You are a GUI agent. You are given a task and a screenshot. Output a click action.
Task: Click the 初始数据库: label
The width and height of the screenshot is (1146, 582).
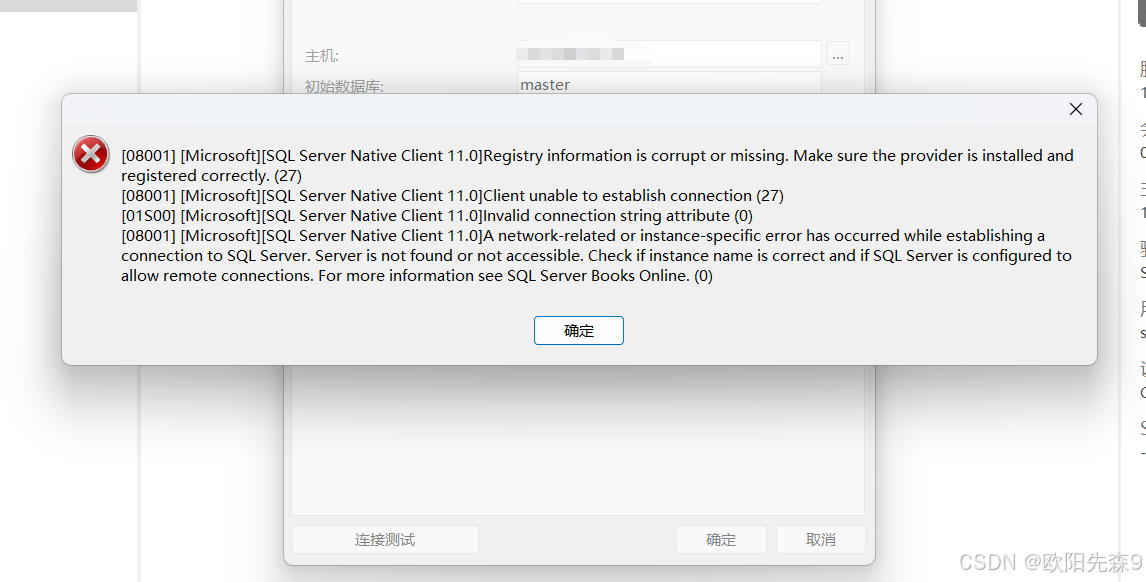click(x=344, y=86)
